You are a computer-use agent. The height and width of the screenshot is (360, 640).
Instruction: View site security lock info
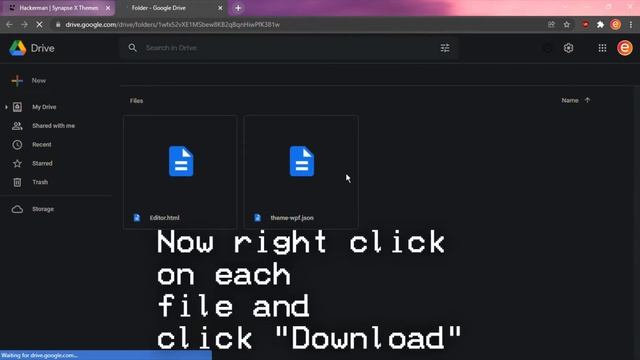[58, 24]
